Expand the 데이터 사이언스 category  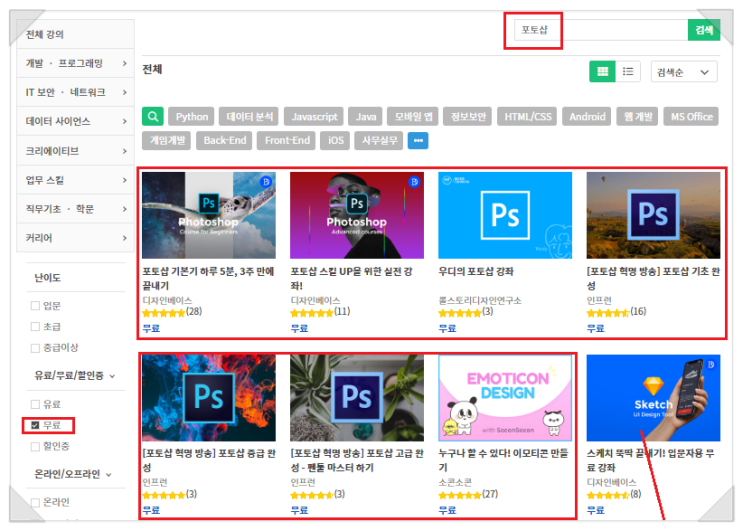pos(75,121)
